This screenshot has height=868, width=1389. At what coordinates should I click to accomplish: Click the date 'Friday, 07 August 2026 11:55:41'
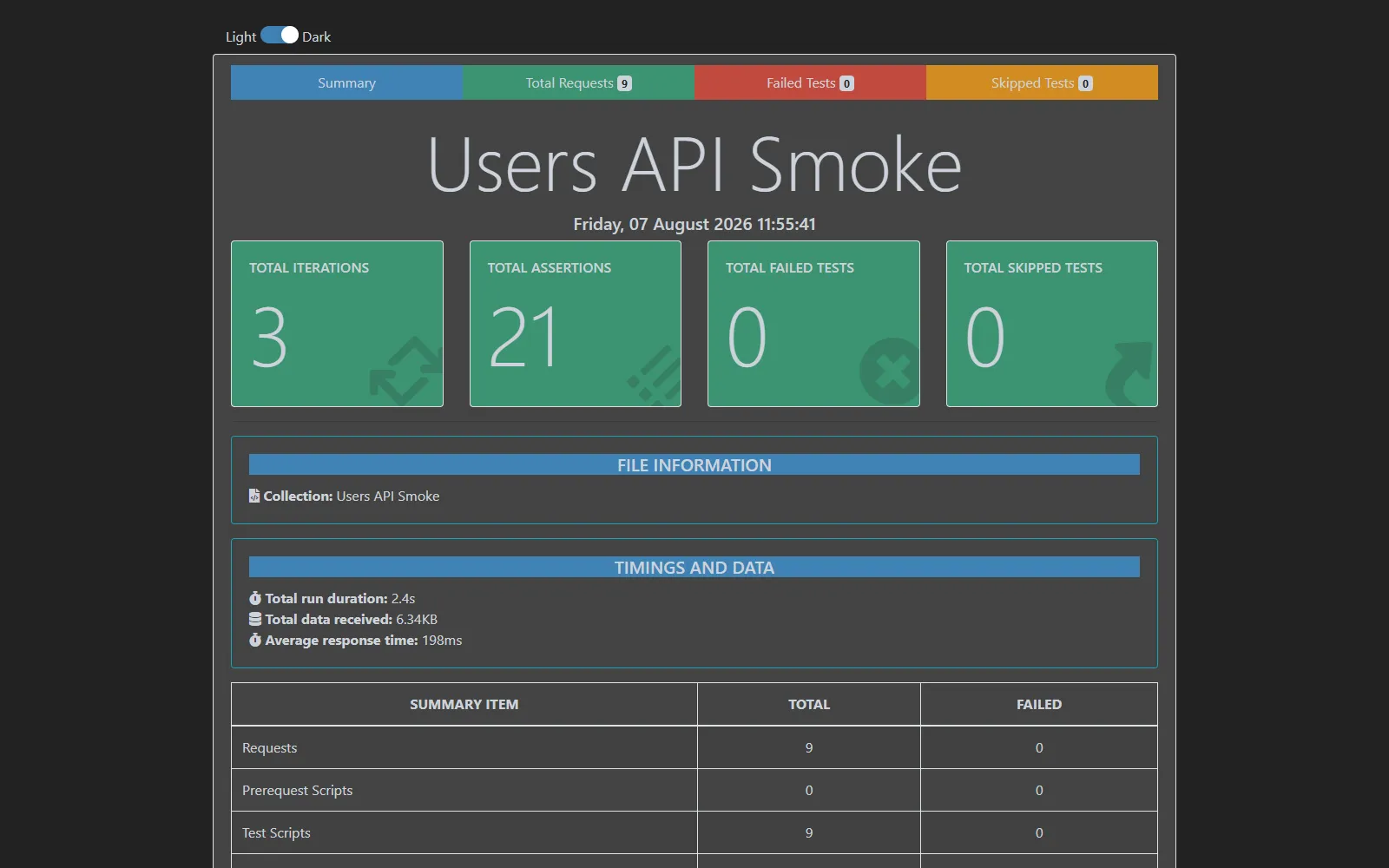click(694, 224)
